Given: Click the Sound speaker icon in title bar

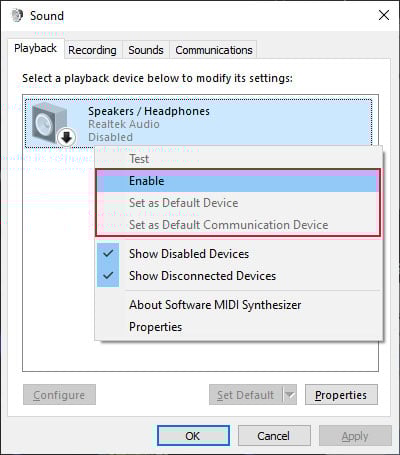Looking at the screenshot, I should point(17,15).
